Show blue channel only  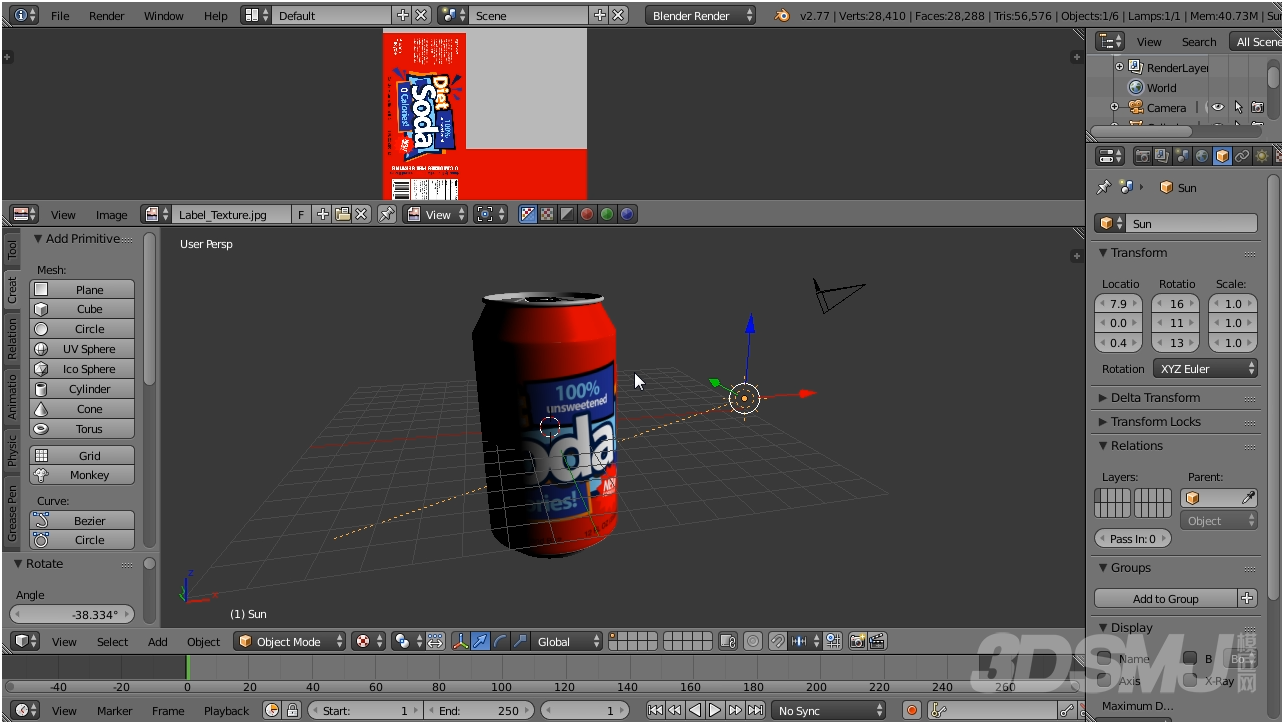pyautogui.click(x=627, y=214)
